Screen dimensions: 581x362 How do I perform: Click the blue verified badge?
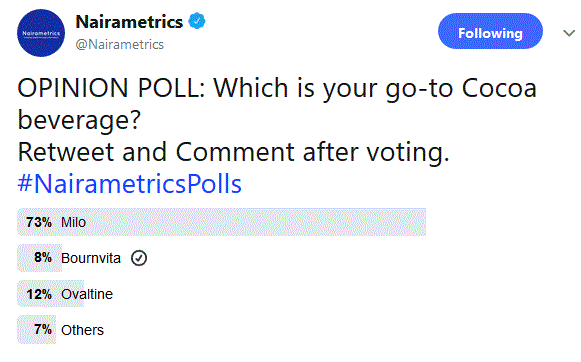197,21
